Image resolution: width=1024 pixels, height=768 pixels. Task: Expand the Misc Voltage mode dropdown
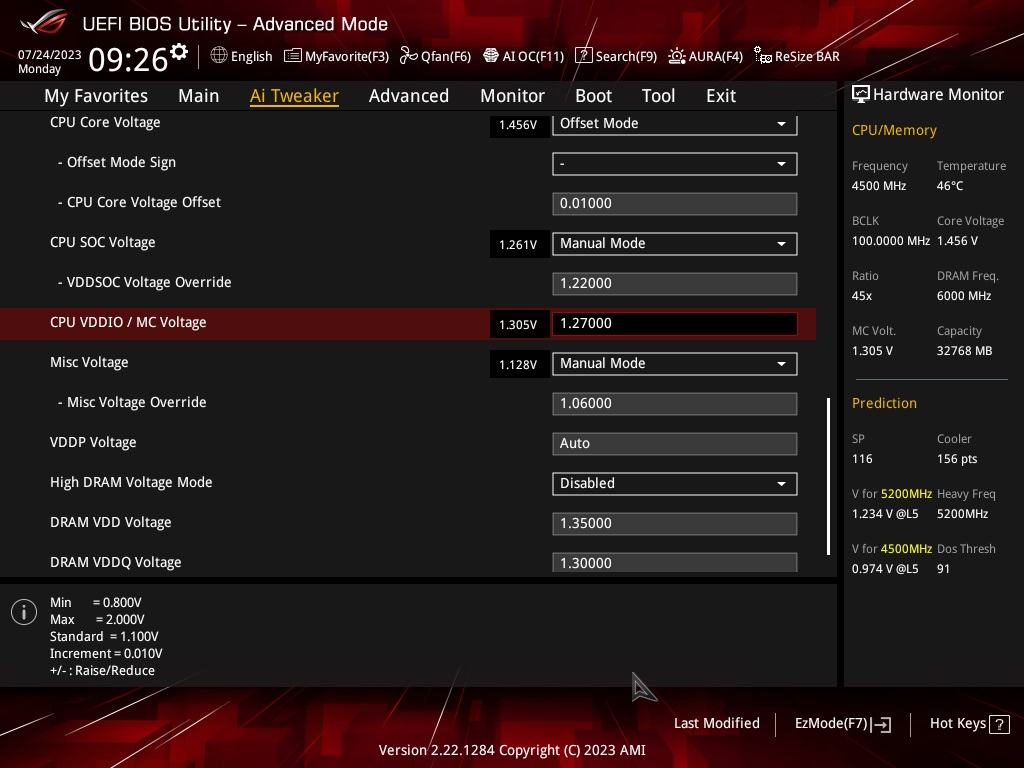pos(675,364)
